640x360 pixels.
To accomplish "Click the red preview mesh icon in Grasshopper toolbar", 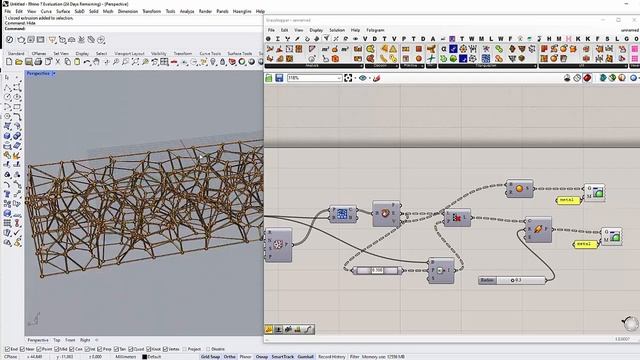I will click(x=587, y=78).
